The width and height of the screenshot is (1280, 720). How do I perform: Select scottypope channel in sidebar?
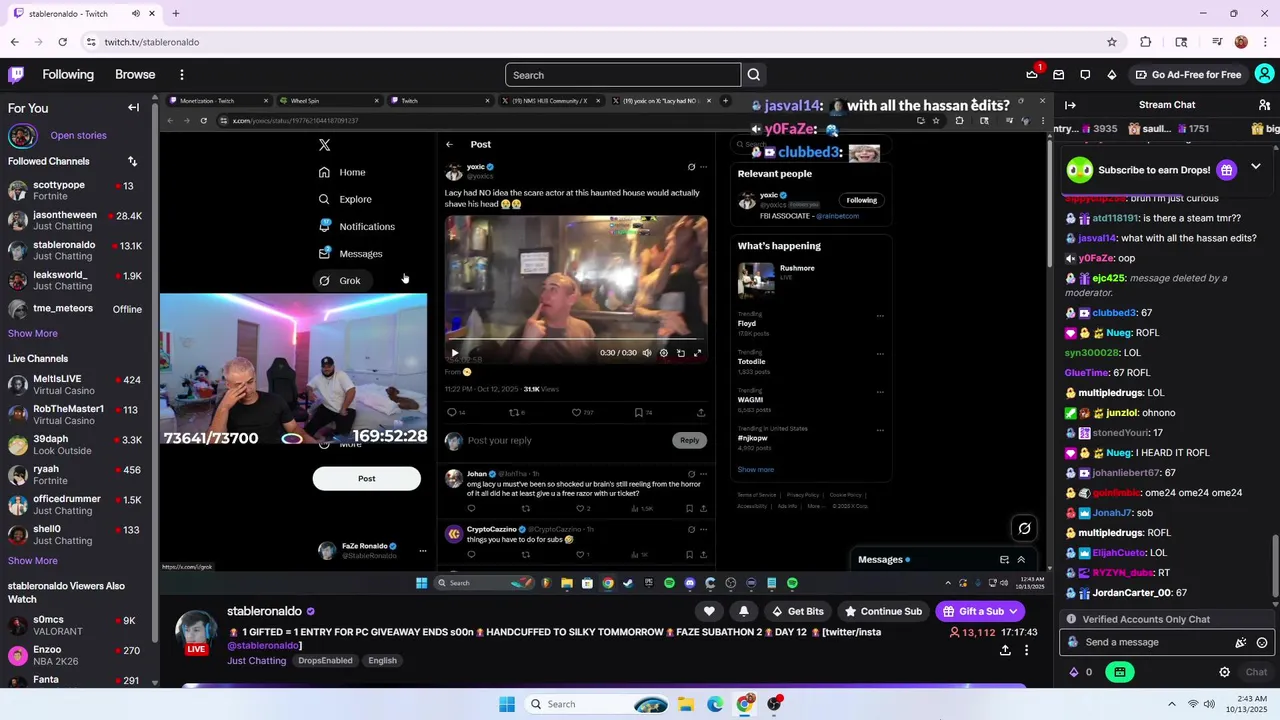tap(76, 191)
